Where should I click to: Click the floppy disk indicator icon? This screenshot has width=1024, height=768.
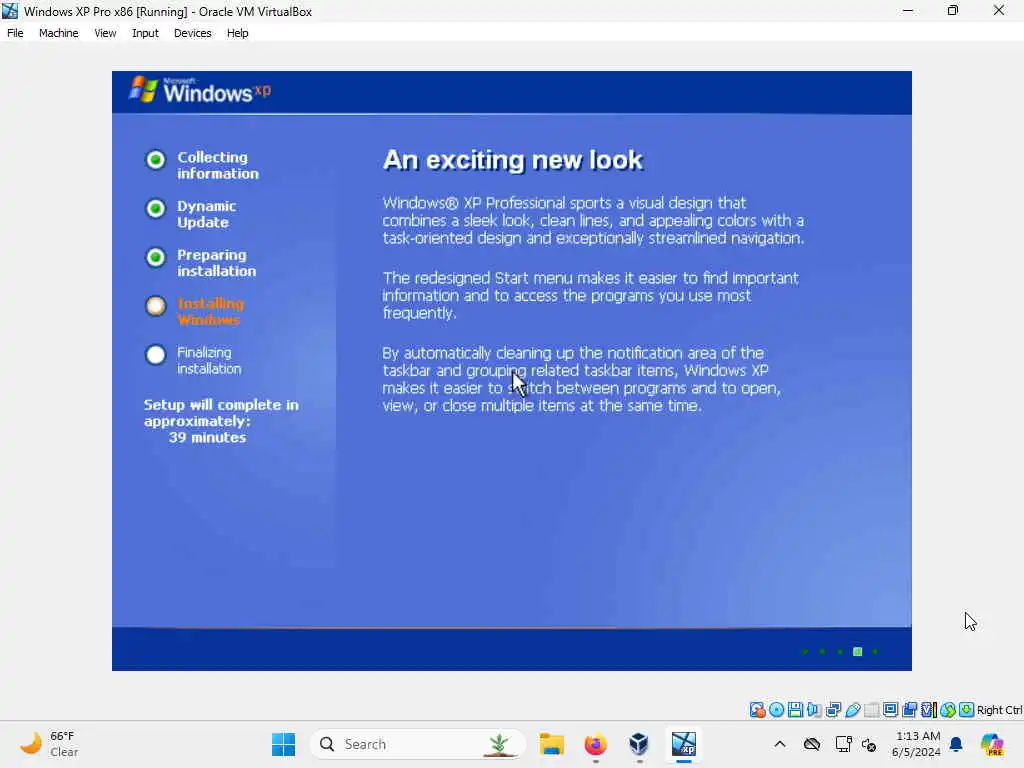(795, 709)
